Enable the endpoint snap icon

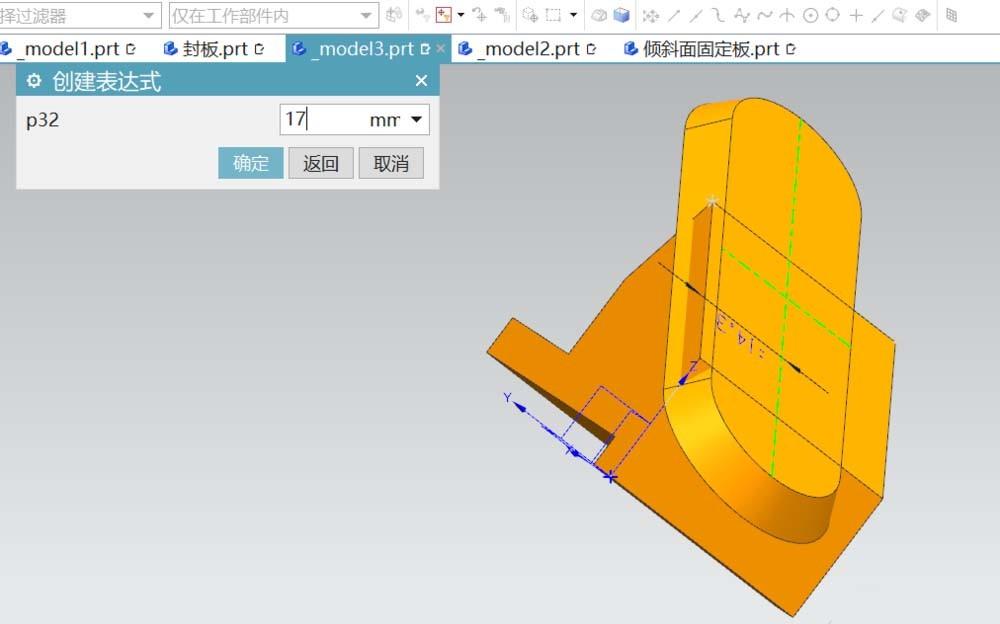[x=676, y=13]
